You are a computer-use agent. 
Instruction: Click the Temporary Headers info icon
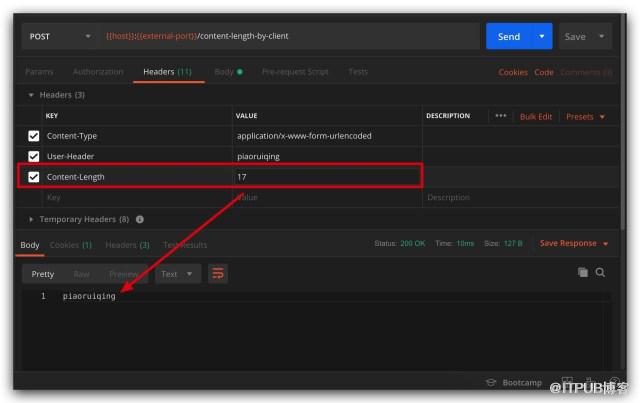coord(140,220)
